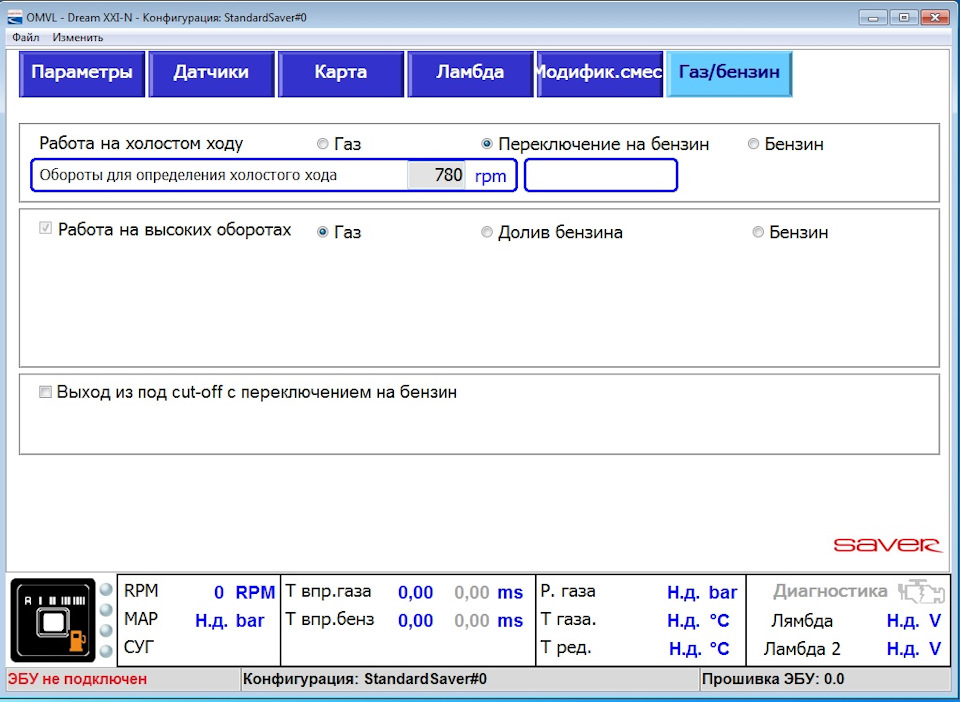This screenshot has height=702, width=960.
Task: Go to the Карта tab
Action: tap(340, 73)
